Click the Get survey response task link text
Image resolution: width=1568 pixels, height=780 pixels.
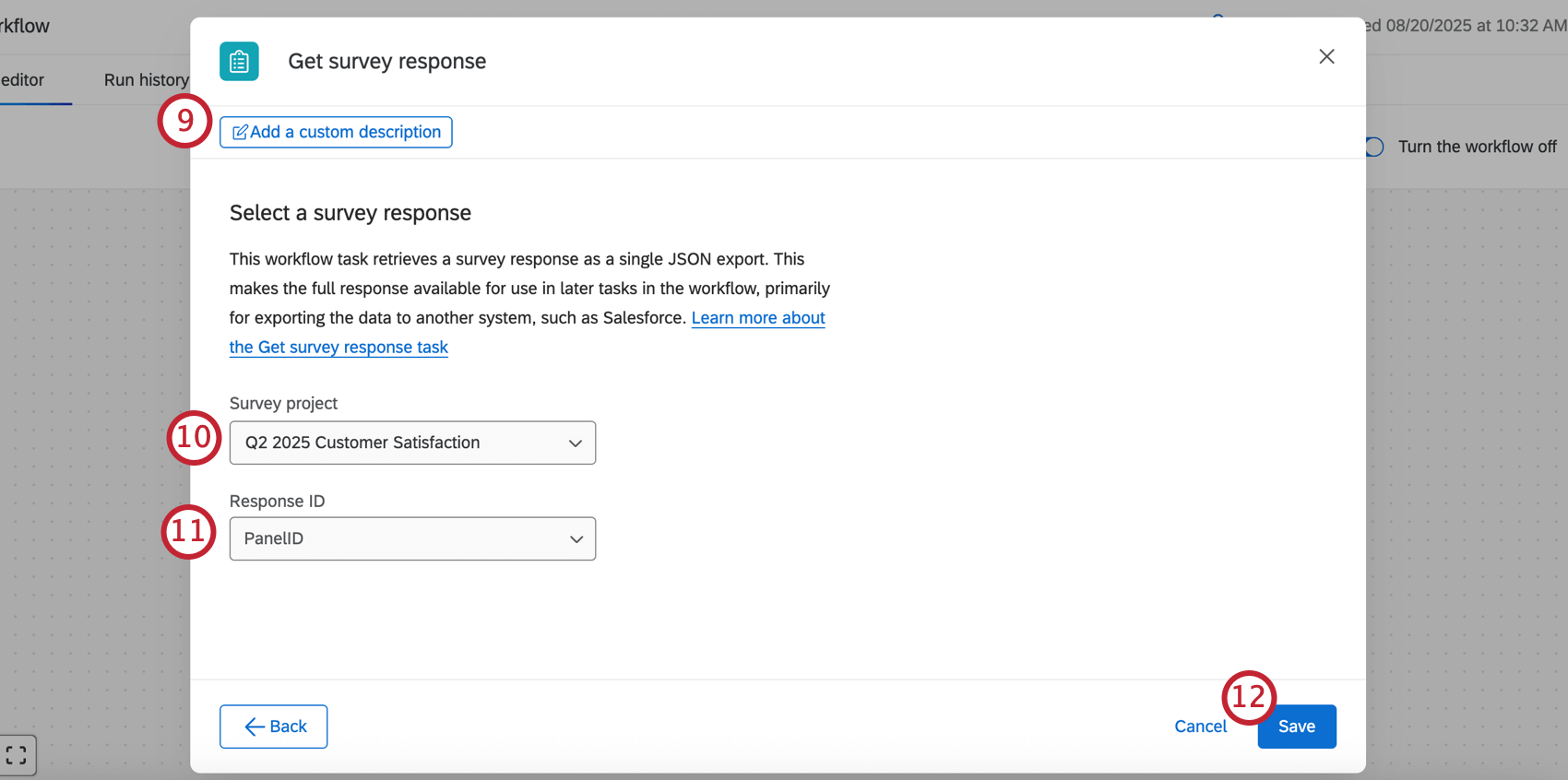click(x=339, y=348)
